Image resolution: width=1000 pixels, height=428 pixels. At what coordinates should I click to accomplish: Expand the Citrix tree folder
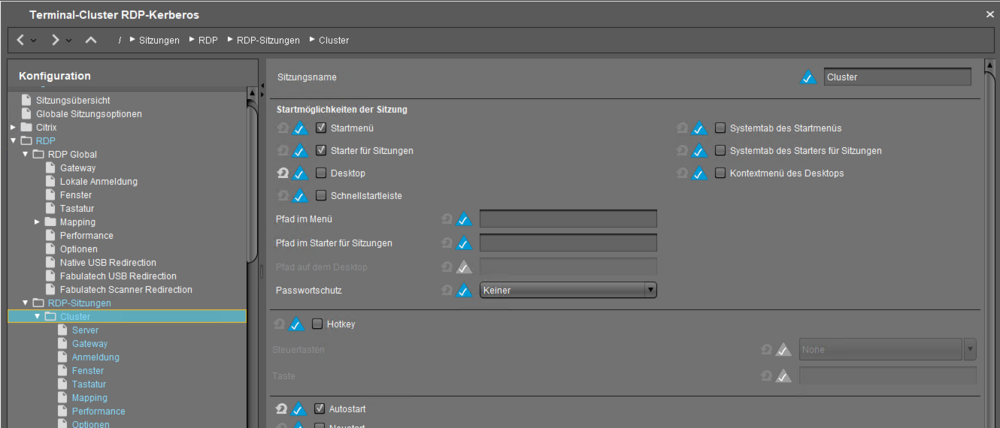(13, 128)
